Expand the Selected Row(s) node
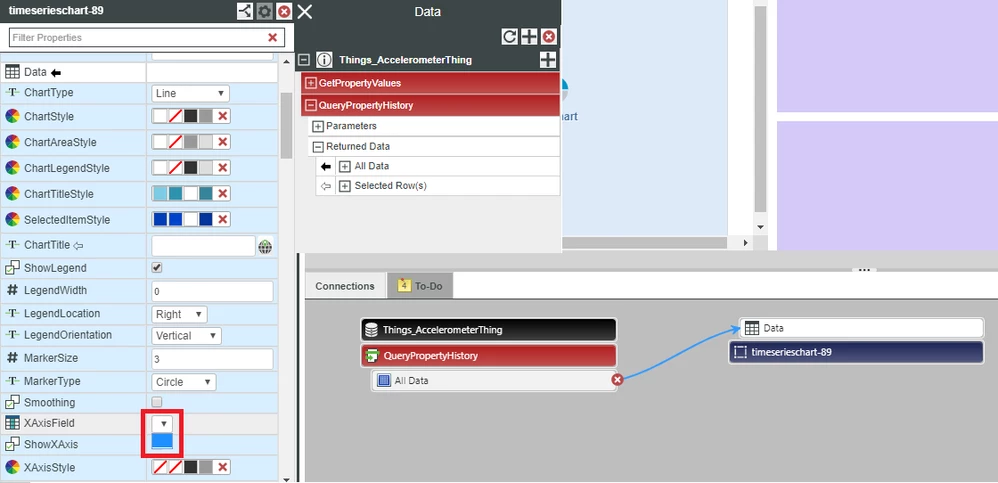The width and height of the screenshot is (998, 483). click(345, 186)
